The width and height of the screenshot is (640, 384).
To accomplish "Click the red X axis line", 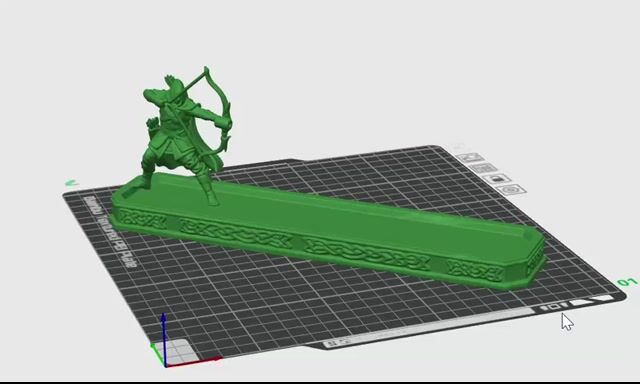I will click(194, 362).
